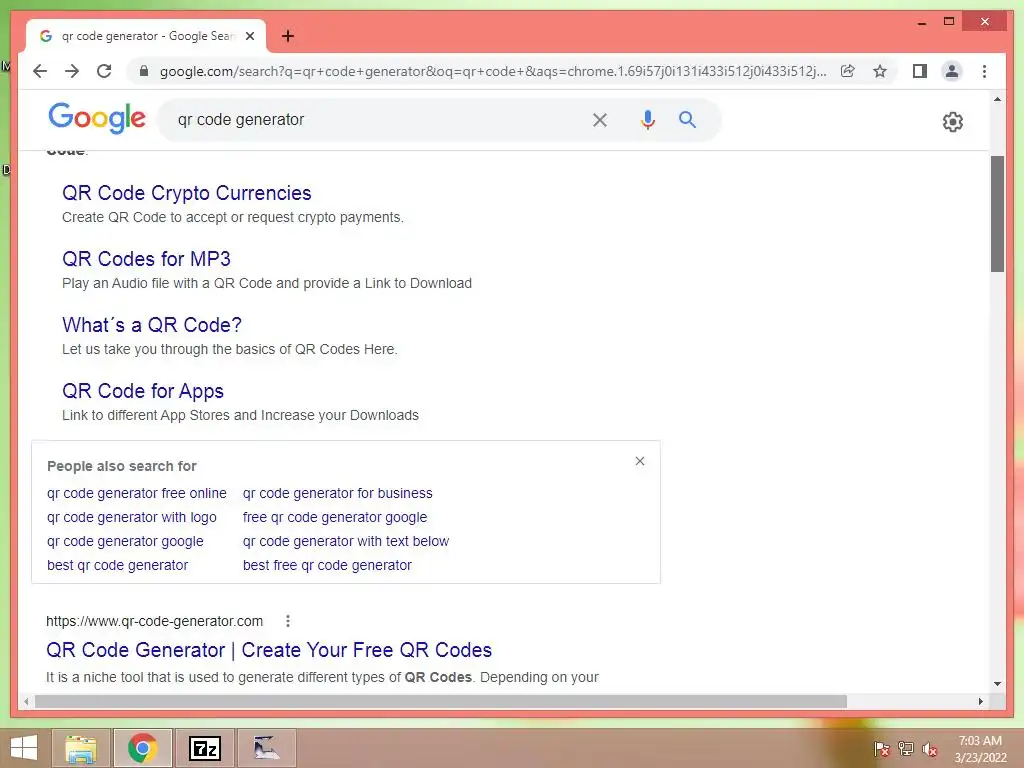
Task: Open QR Code Crypto Currencies link
Action: tap(187, 193)
